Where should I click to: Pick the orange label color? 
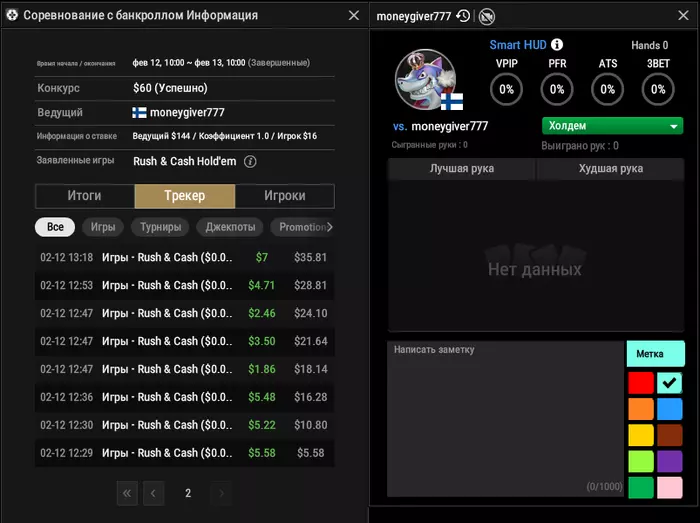pos(641,409)
